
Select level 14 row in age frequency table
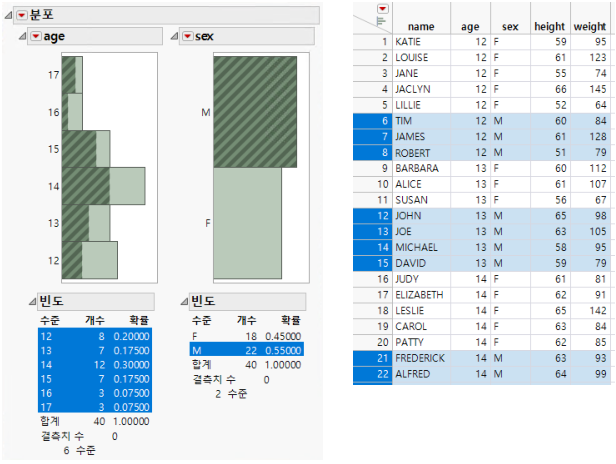[x=95, y=365]
